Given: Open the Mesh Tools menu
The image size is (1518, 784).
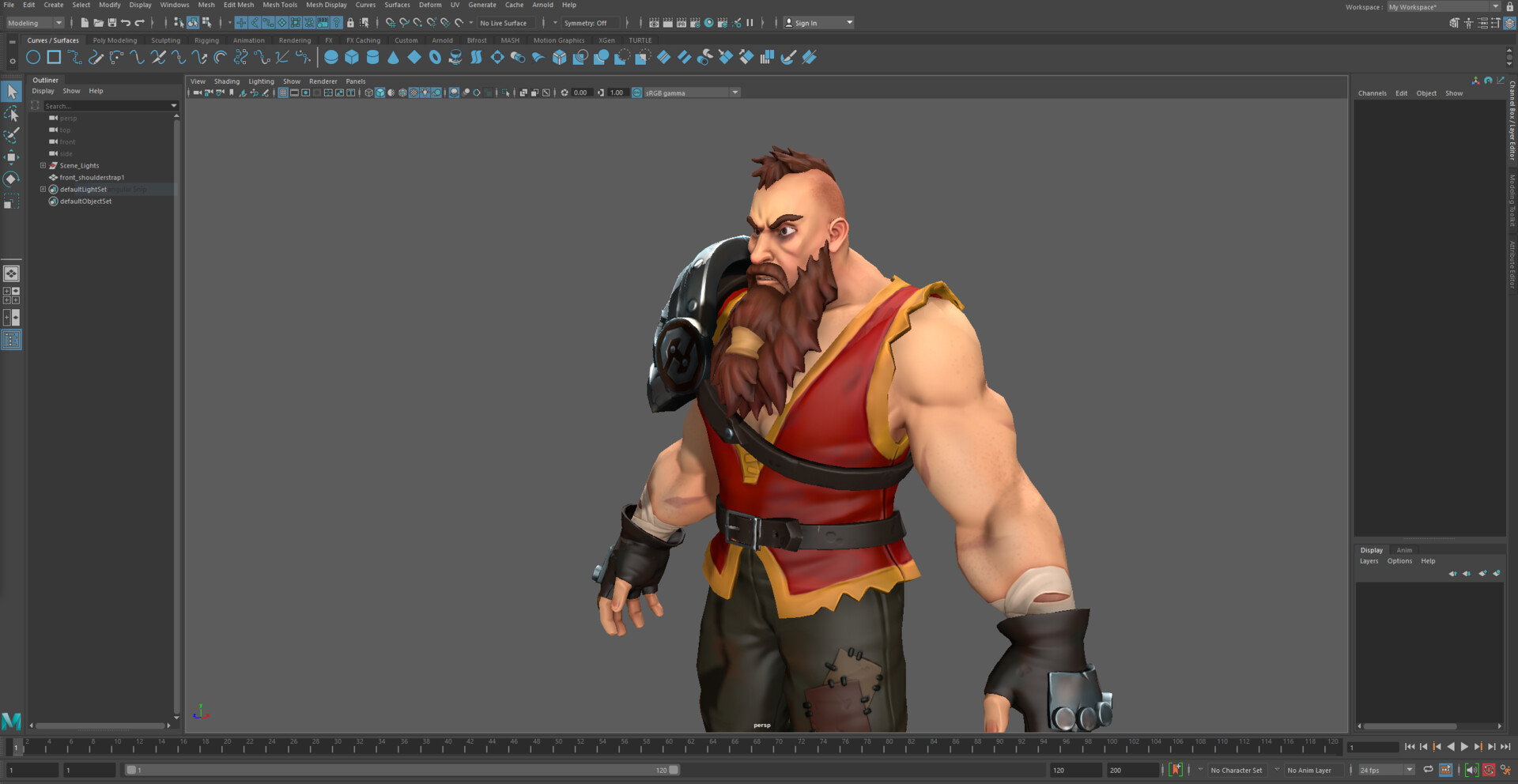Looking at the screenshot, I should [279, 5].
